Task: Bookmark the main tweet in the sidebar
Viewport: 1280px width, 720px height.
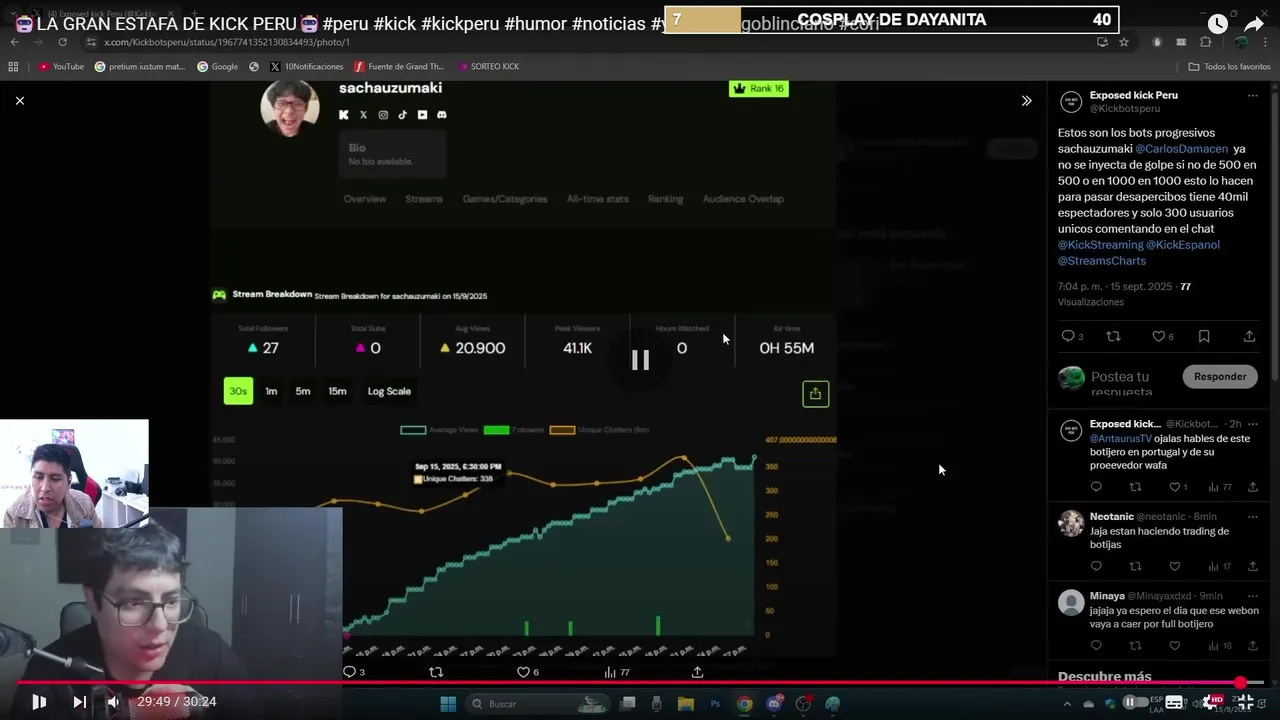Action: point(1204,337)
